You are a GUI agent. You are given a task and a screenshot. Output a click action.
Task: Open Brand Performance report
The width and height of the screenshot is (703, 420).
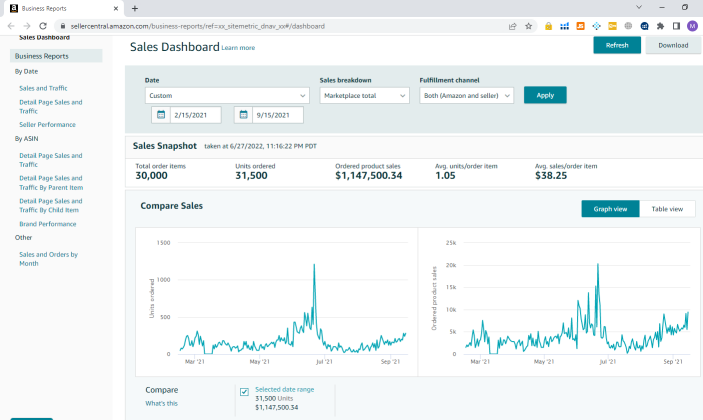(48, 224)
